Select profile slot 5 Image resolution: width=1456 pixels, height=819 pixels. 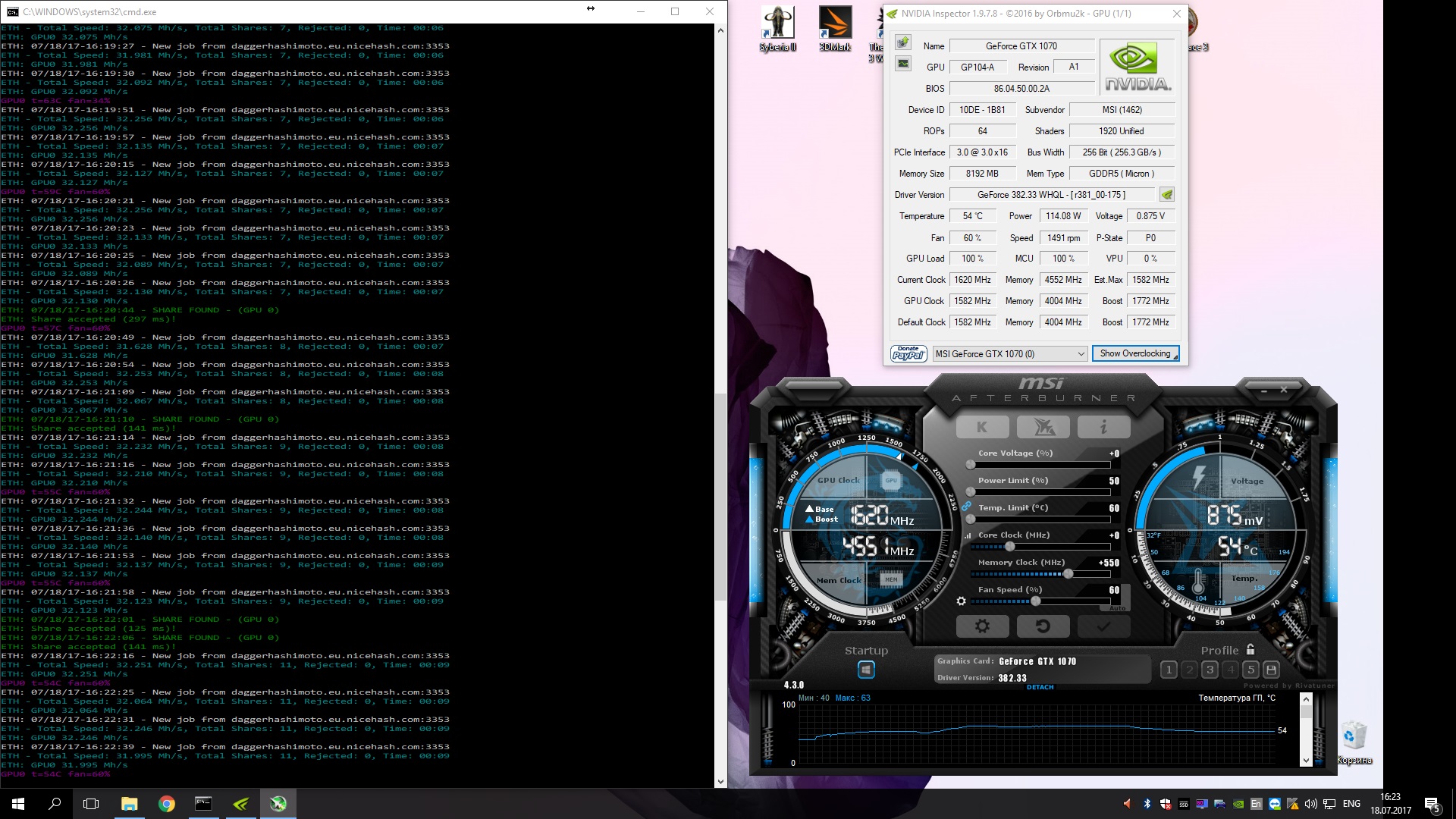(x=1251, y=670)
